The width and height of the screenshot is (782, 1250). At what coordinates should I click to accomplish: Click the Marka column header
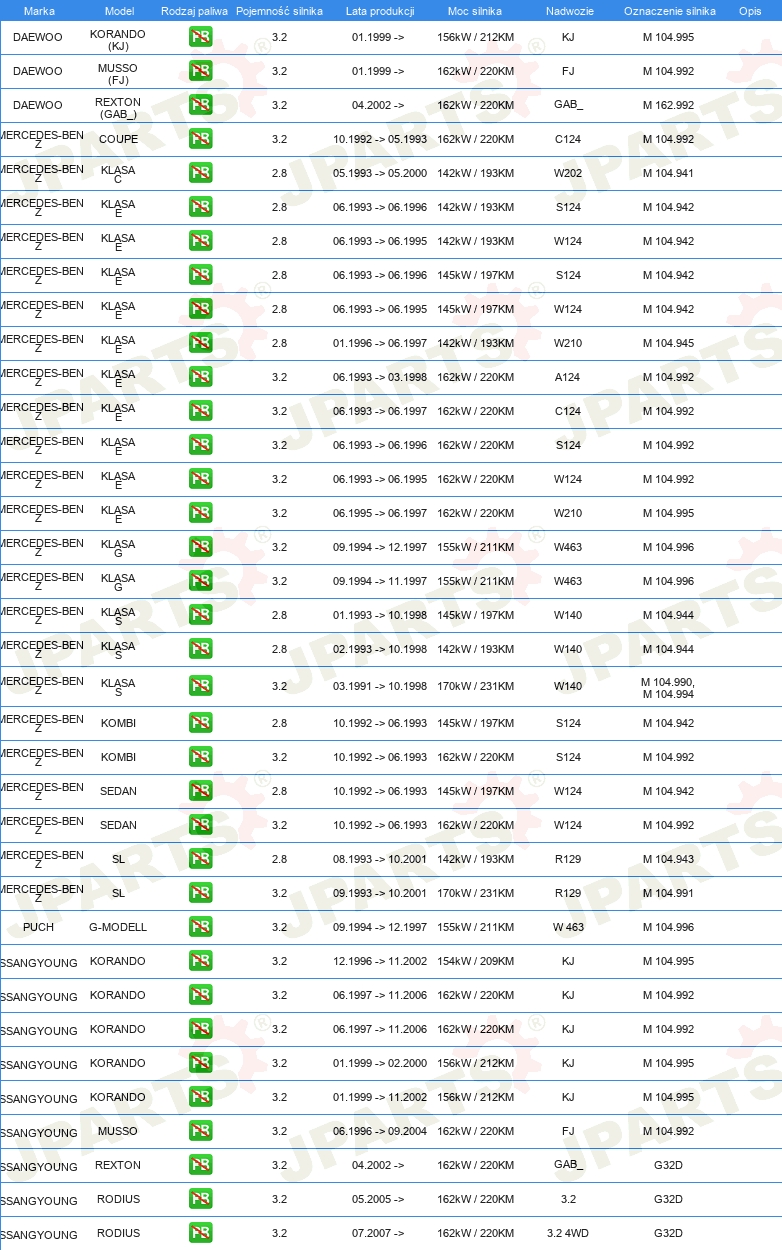pos(39,11)
